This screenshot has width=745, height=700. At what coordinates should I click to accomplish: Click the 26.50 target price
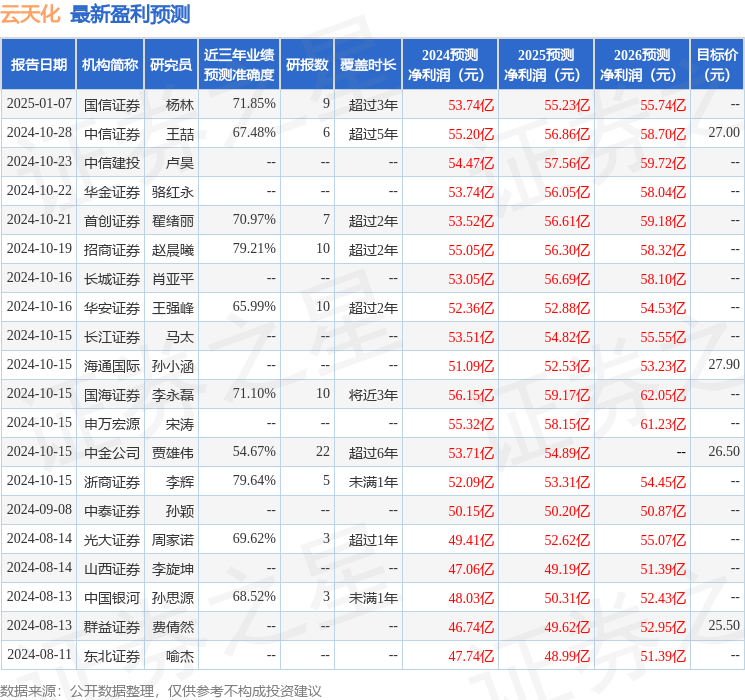point(724,451)
